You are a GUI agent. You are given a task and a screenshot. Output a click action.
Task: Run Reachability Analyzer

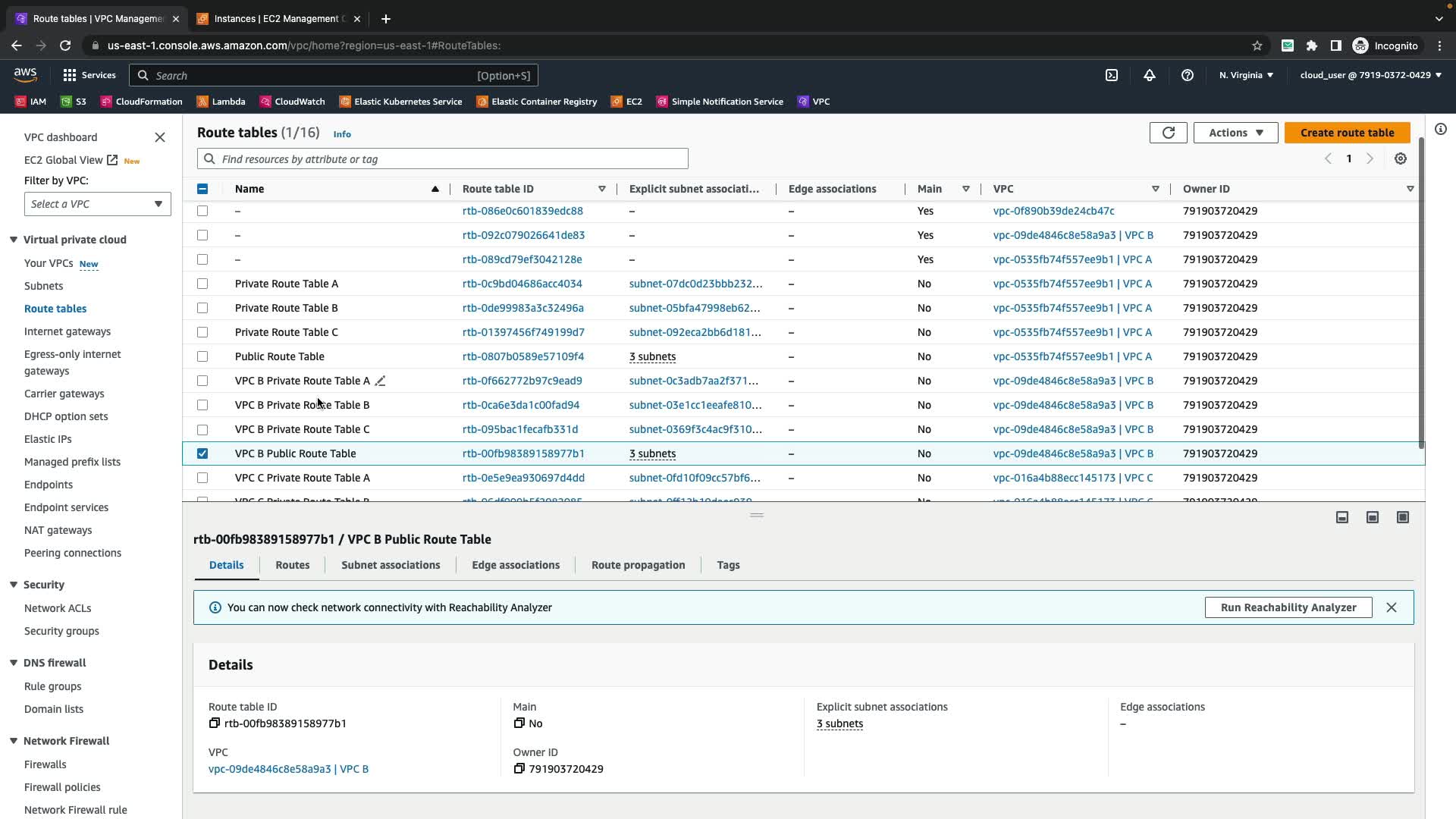click(x=1287, y=607)
